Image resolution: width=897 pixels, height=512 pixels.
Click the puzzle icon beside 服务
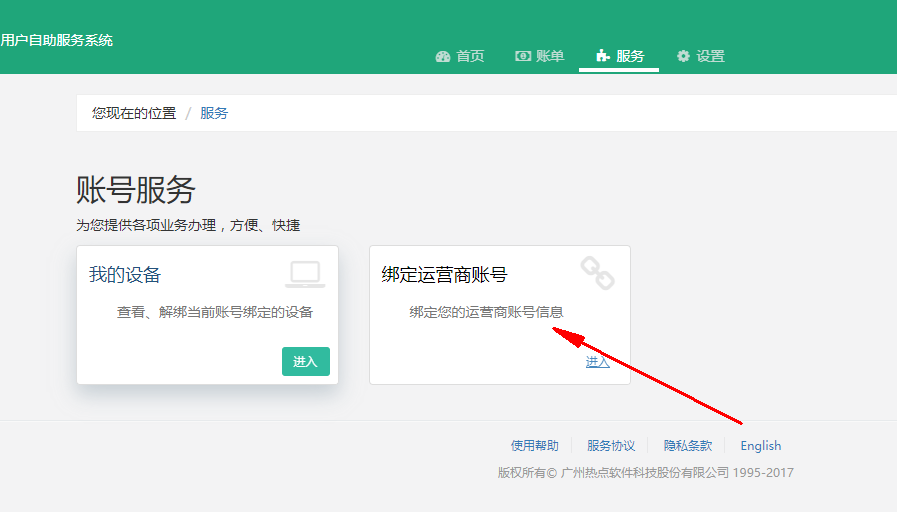(x=603, y=55)
